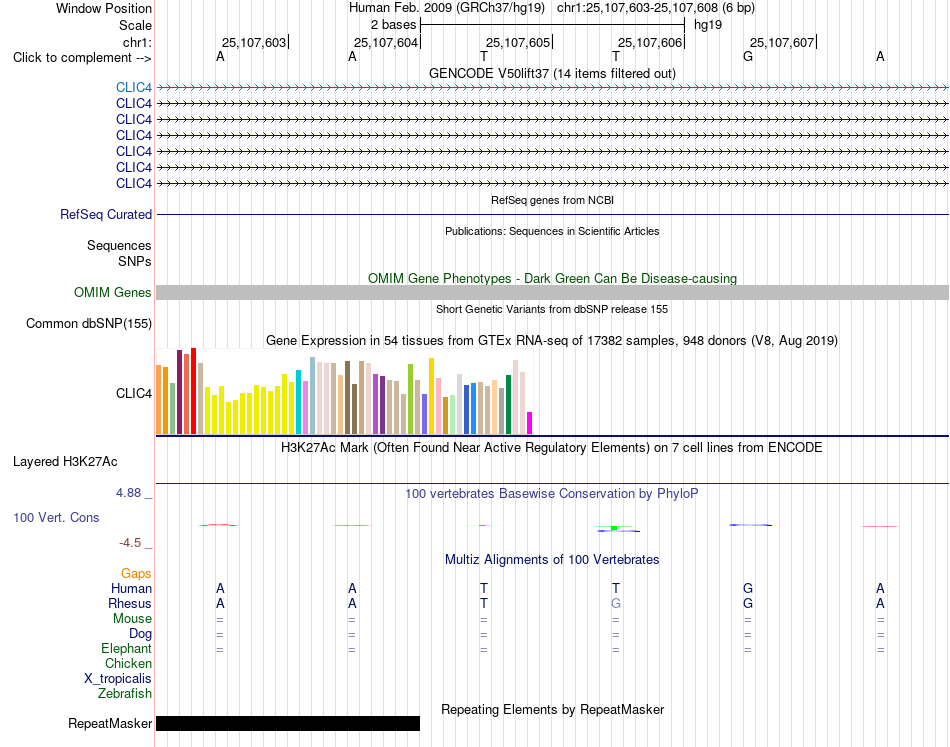Click the hg19 label beside scale bar
The height and width of the screenshot is (747, 950).
coord(708,25)
